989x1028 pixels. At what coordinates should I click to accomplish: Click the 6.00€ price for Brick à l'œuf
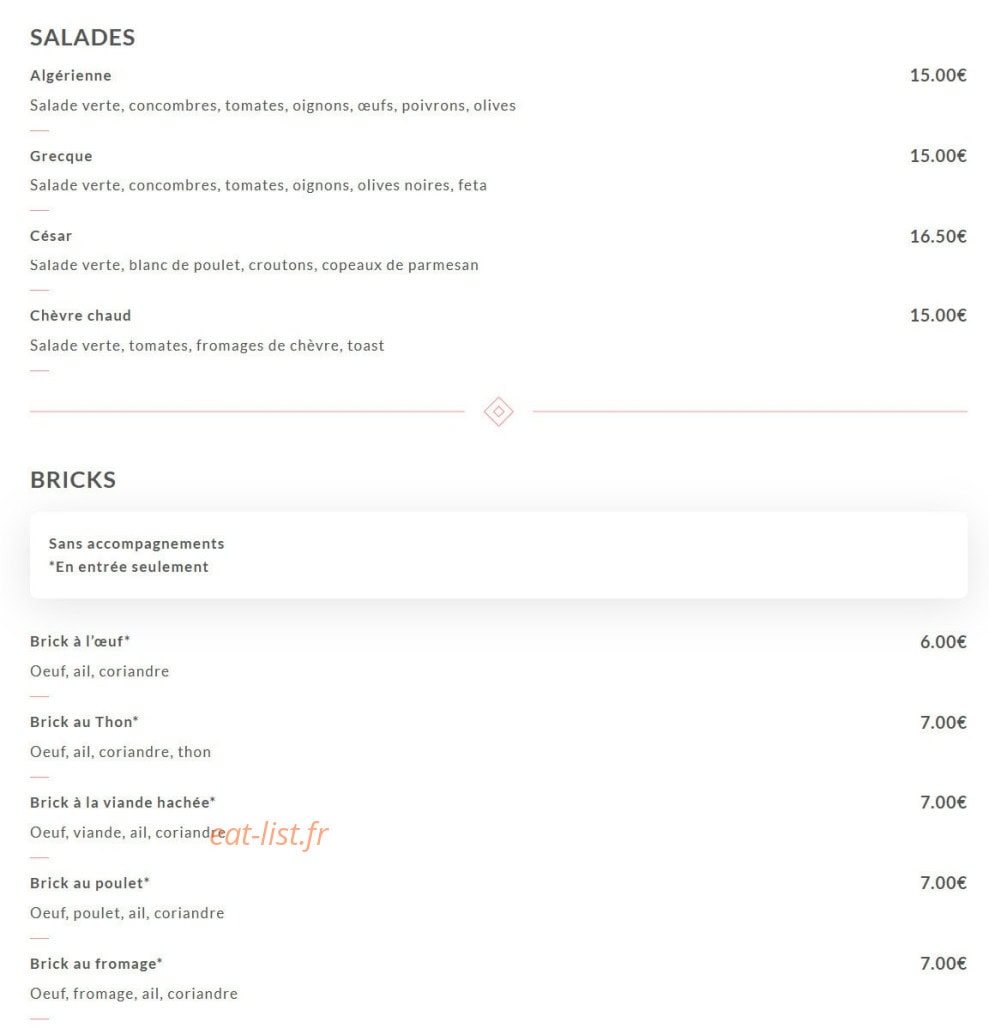click(943, 642)
